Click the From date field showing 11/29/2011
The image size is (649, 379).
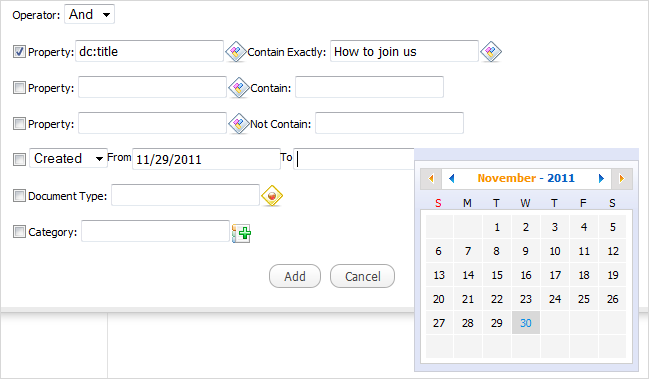(x=206, y=159)
